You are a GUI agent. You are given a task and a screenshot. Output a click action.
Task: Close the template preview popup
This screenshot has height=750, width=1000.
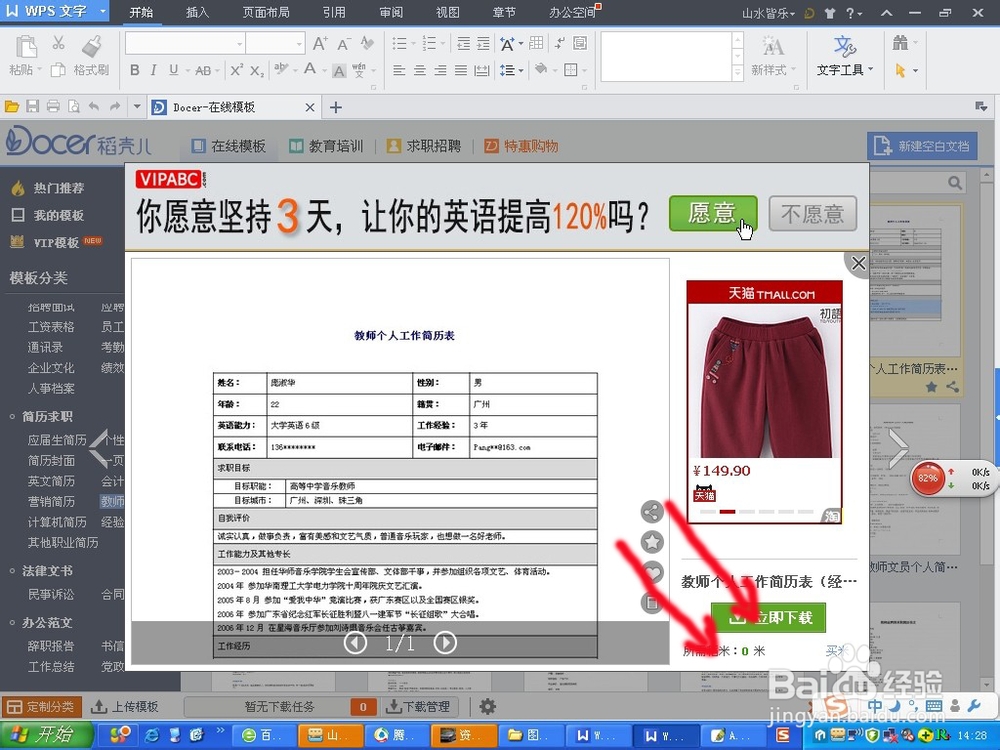pyautogui.click(x=858, y=263)
